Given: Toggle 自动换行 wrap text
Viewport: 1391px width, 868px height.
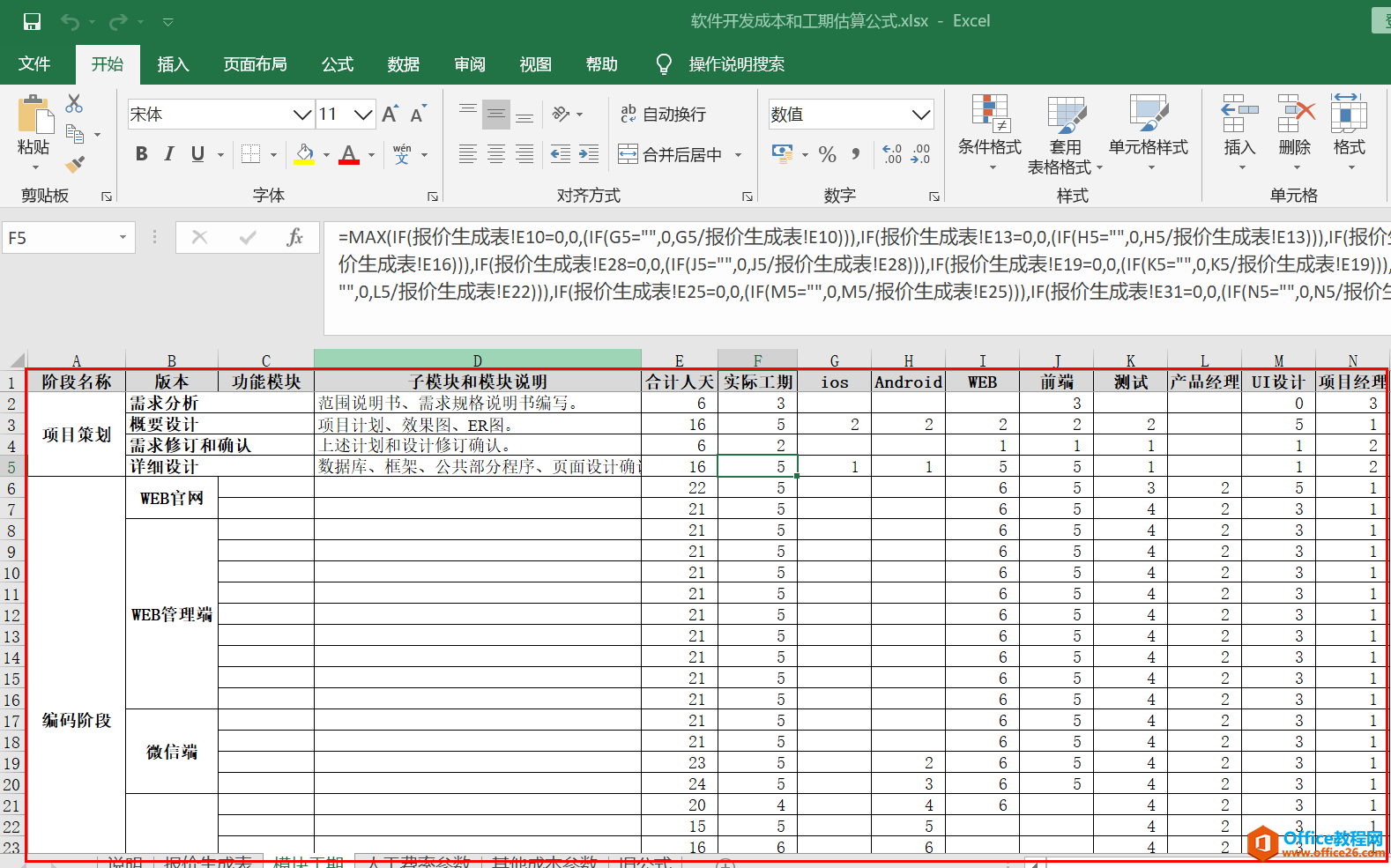Looking at the screenshot, I should coord(663,114).
